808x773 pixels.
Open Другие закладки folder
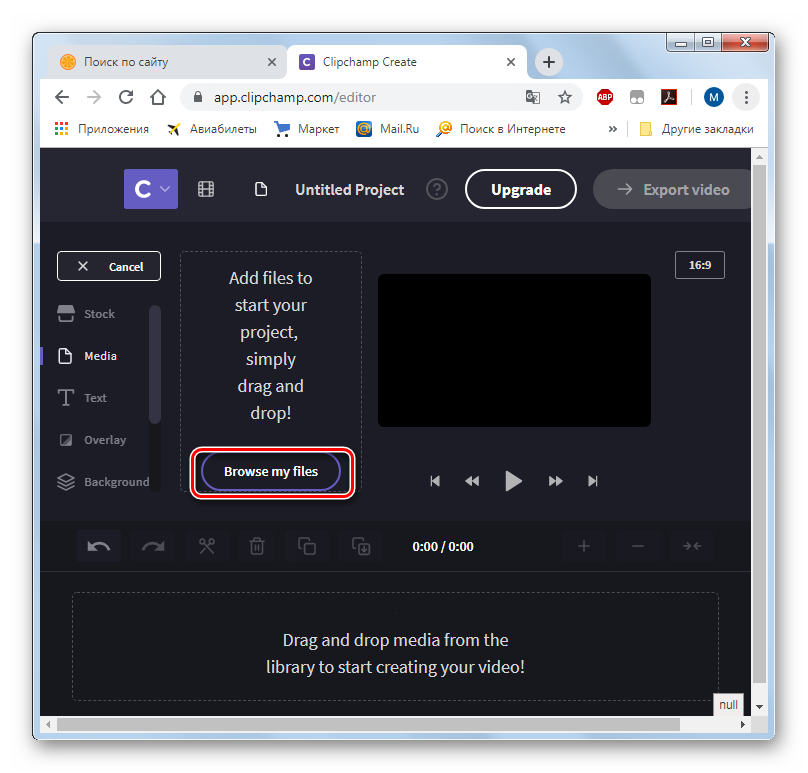(x=696, y=129)
